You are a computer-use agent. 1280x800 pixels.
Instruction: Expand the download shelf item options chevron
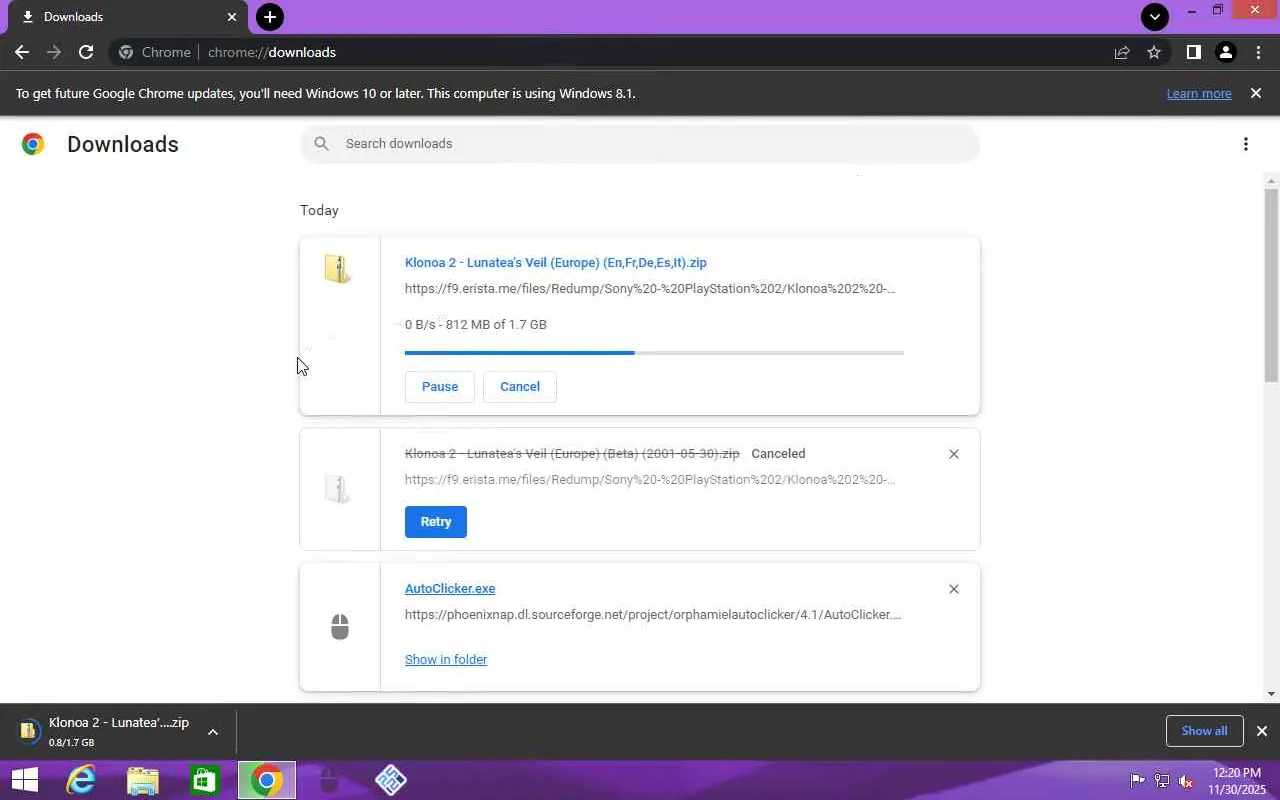point(213,732)
